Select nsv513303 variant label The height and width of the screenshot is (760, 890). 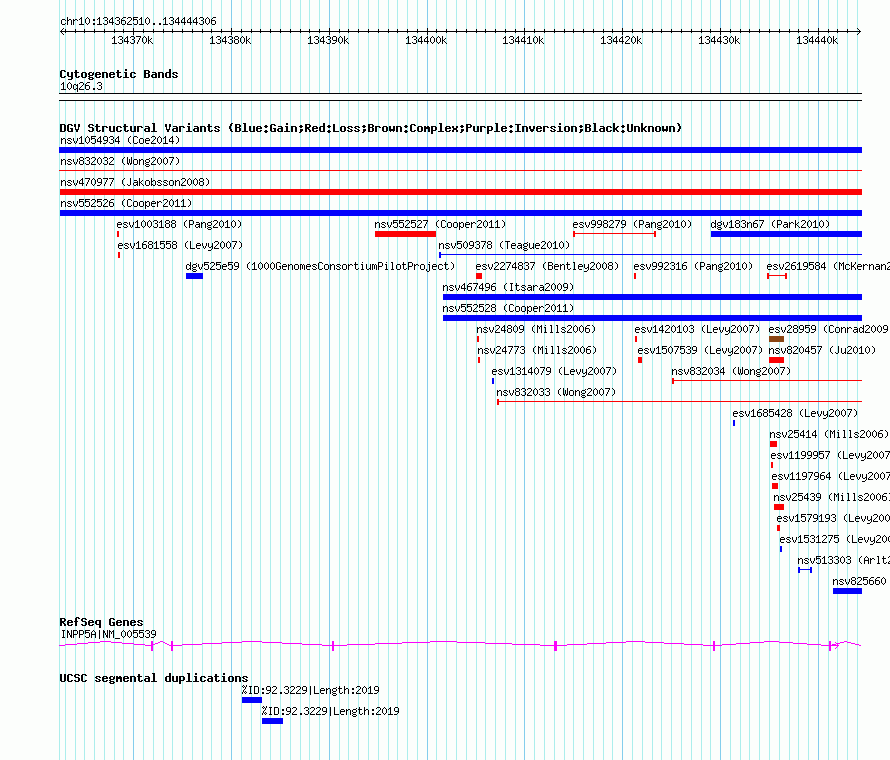click(x=843, y=560)
